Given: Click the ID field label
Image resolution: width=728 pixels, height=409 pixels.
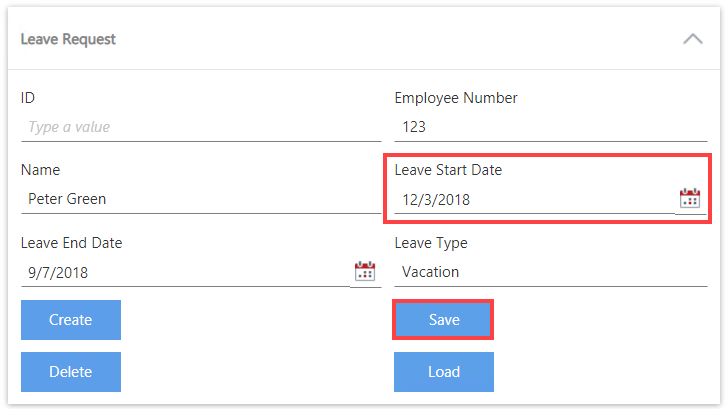Looking at the screenshot, I should (x=28, y=98).
